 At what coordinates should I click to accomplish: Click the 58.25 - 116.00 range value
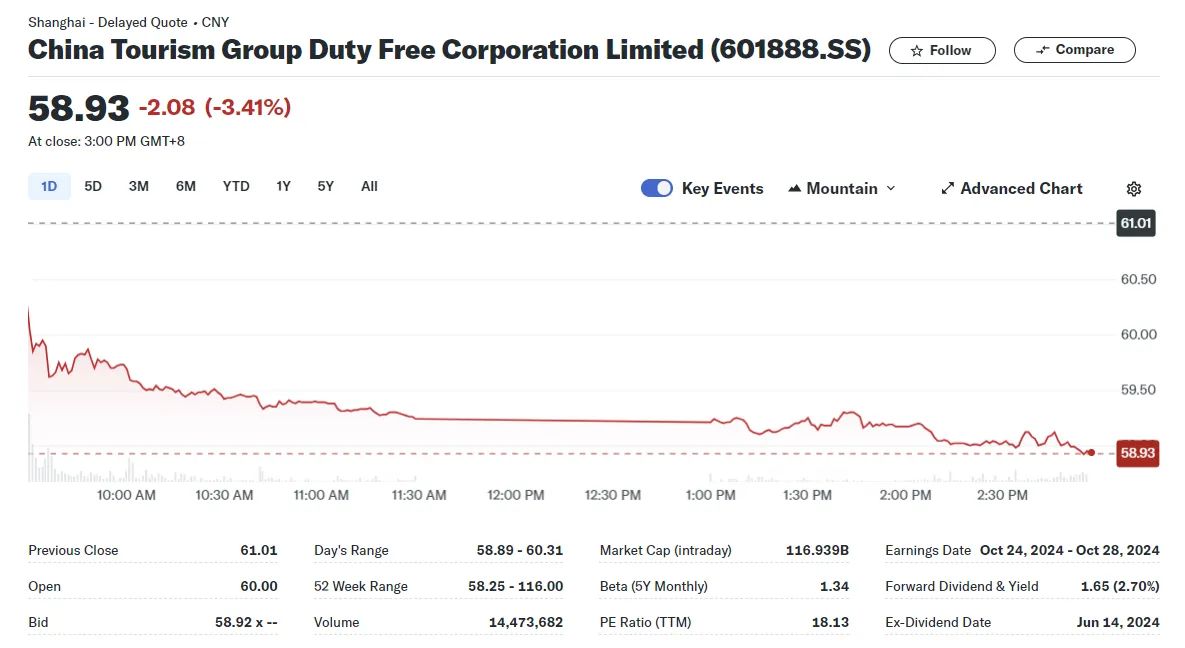click(x=515, y=586)
